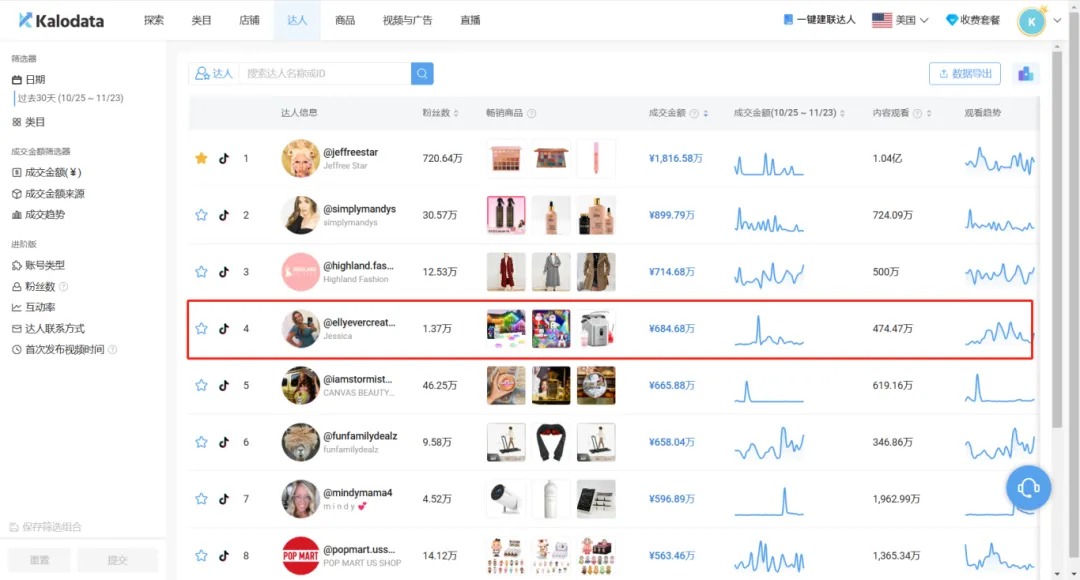
Task: Click the POP MART red avatar
Action: point(300,556)
